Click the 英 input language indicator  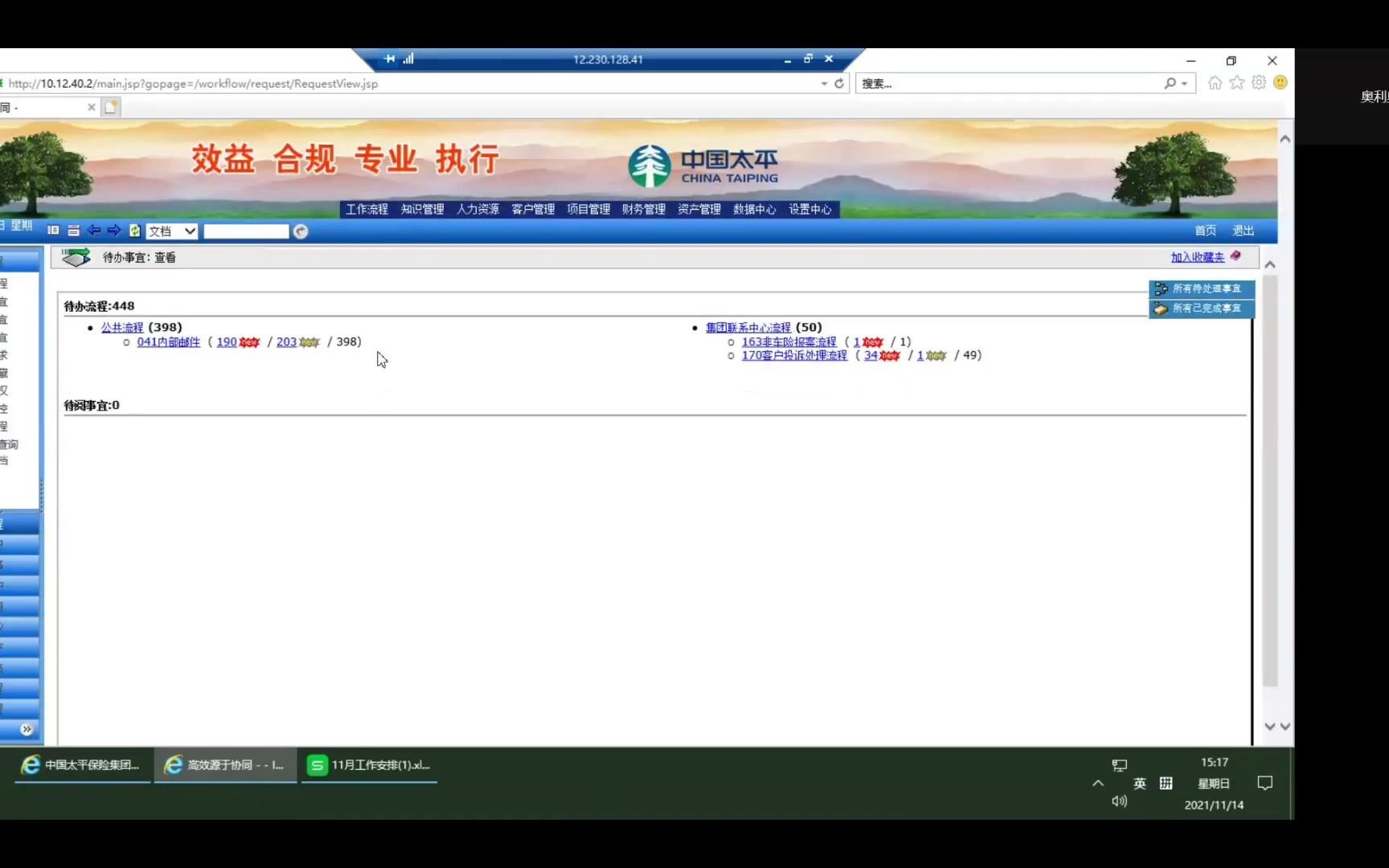tap(1140, 784)
